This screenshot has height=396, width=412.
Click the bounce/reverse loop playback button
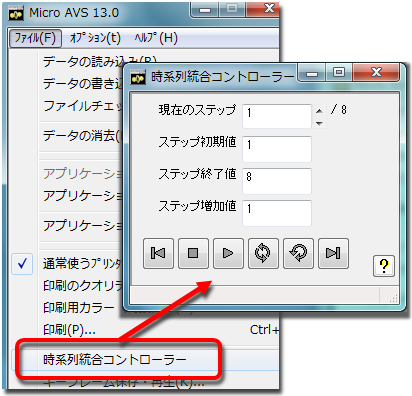pos(298,253)
